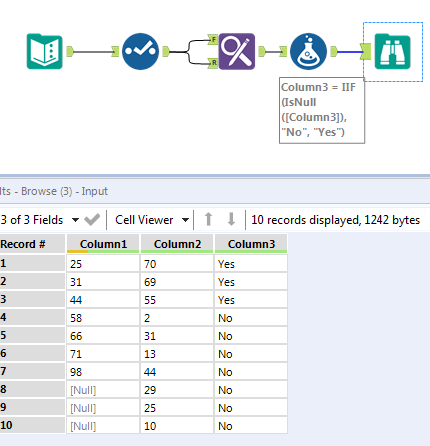Click the Null cell in record 9
This screenshot has height=446, width=430.
click(103, 408)
